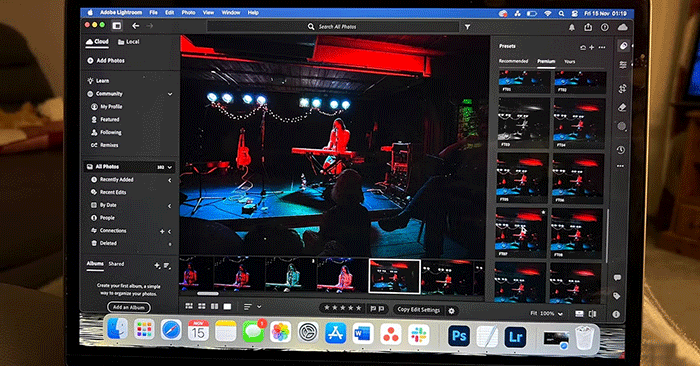Click Add Photos button
This screenshot has width=700, height=366.
106,60
